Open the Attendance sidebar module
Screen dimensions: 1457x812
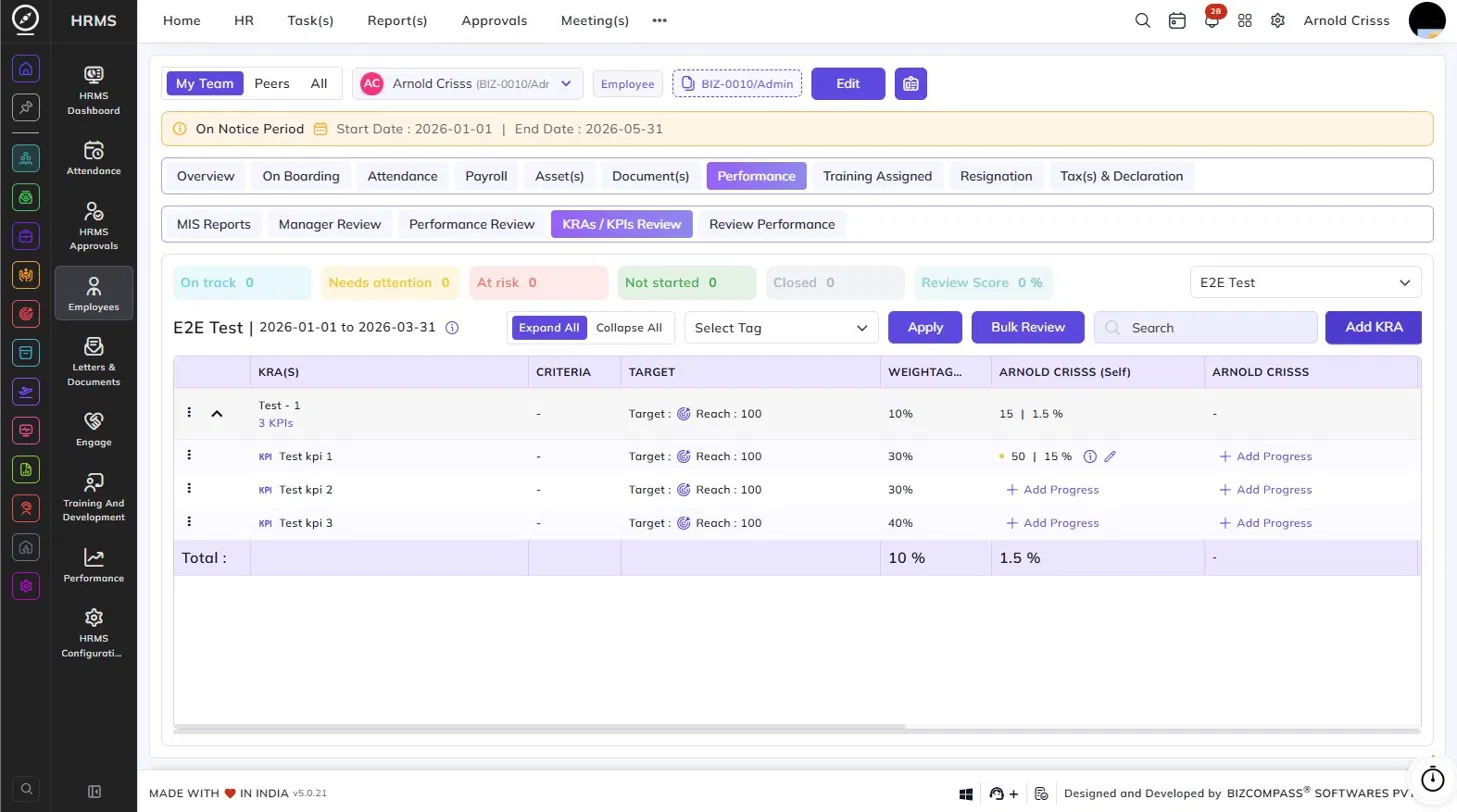pos(94,158)
